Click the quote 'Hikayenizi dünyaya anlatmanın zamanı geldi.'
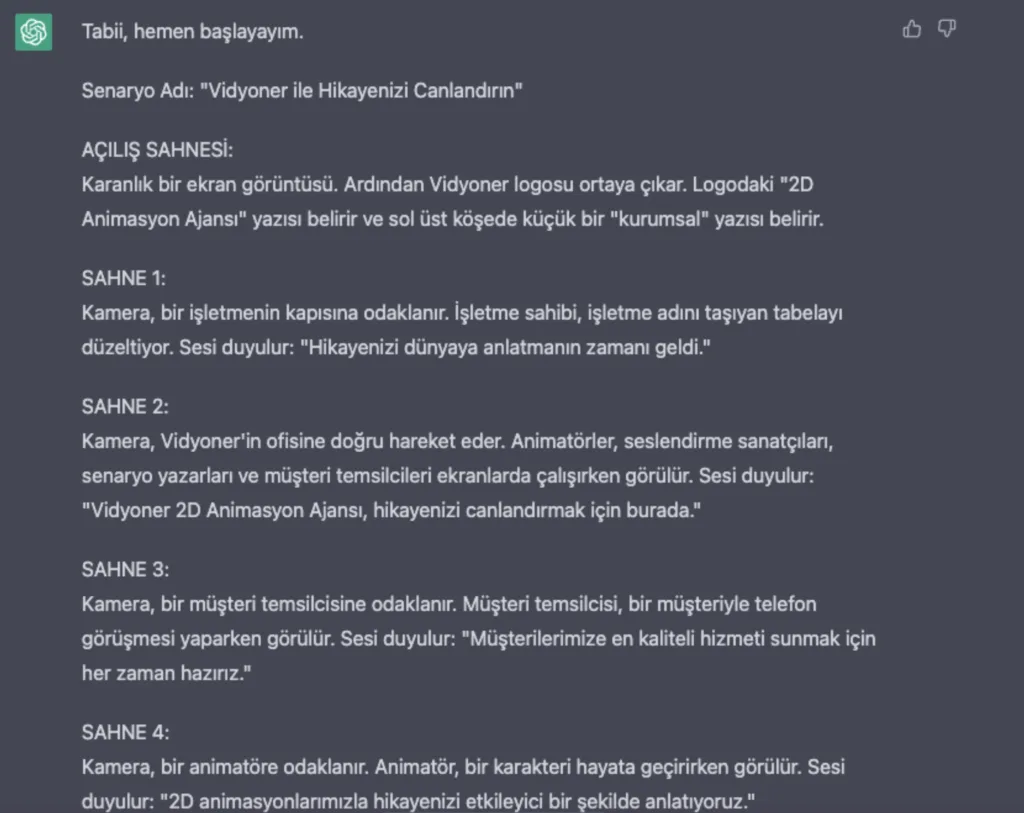 tap(505, 347)
